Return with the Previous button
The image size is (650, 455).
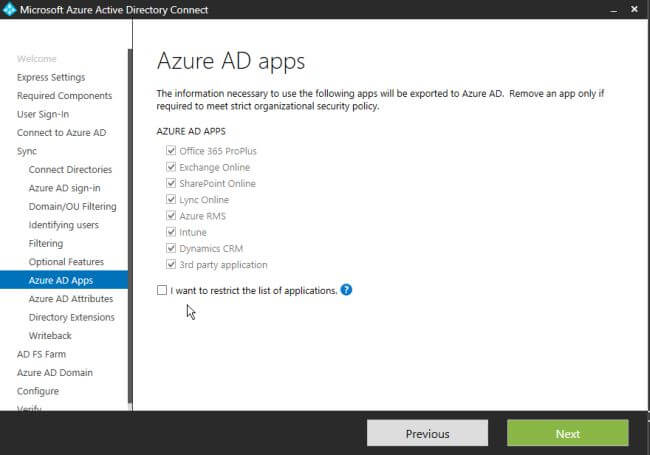click(x=427, y=433)
